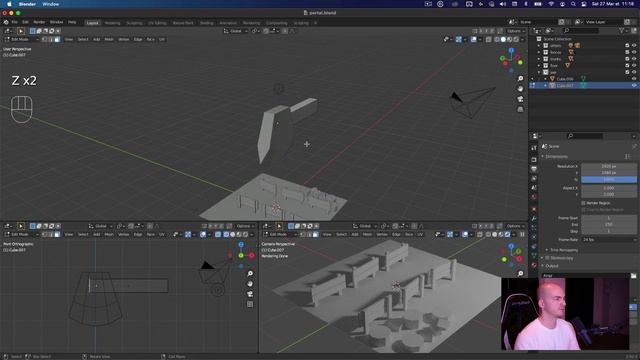Open the World properties tab

point(534,197)
